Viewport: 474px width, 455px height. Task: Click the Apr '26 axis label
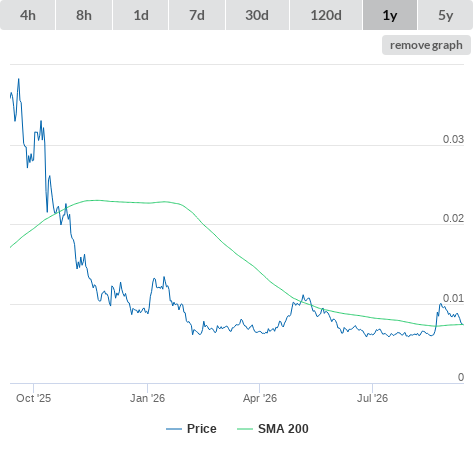click(260, 398)
